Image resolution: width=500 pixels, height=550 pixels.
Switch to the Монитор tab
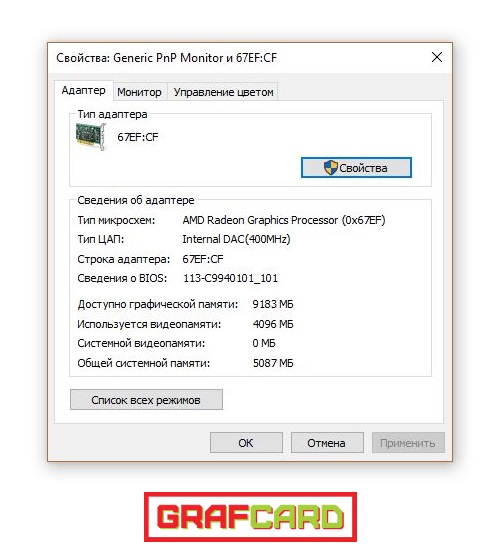click(x=140, y=92)
